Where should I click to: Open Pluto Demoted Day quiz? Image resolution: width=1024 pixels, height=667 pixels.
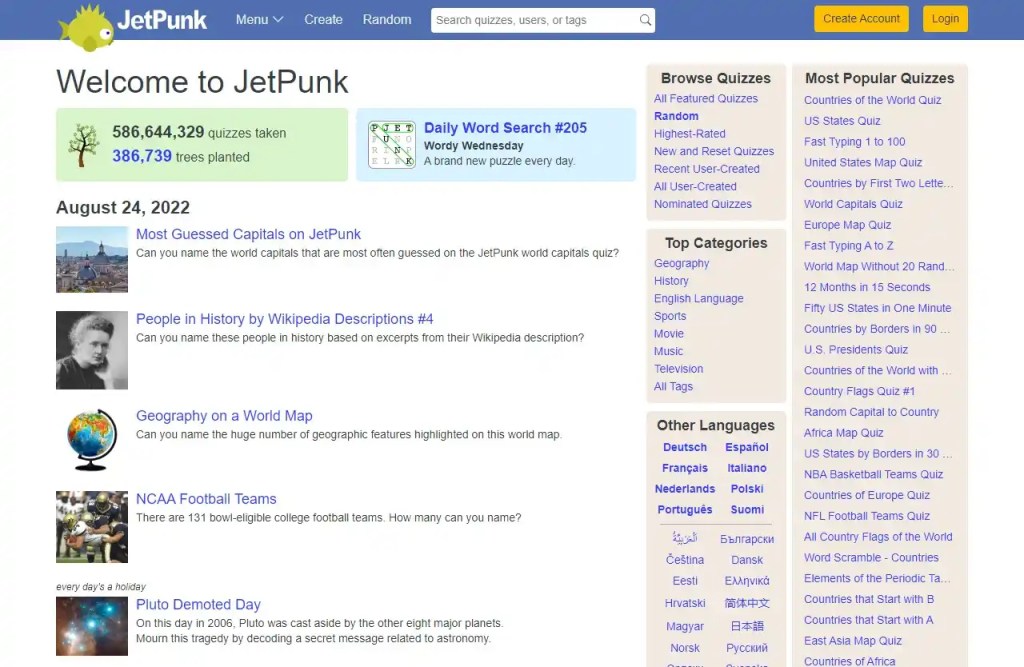198,604
